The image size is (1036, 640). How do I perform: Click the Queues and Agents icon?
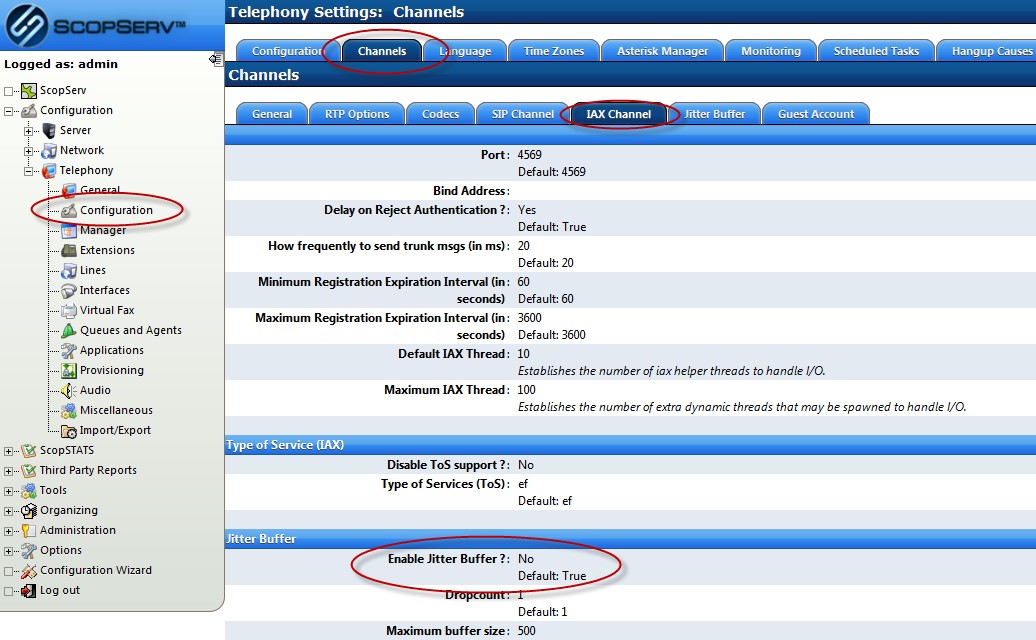click(x=69, y=330)
